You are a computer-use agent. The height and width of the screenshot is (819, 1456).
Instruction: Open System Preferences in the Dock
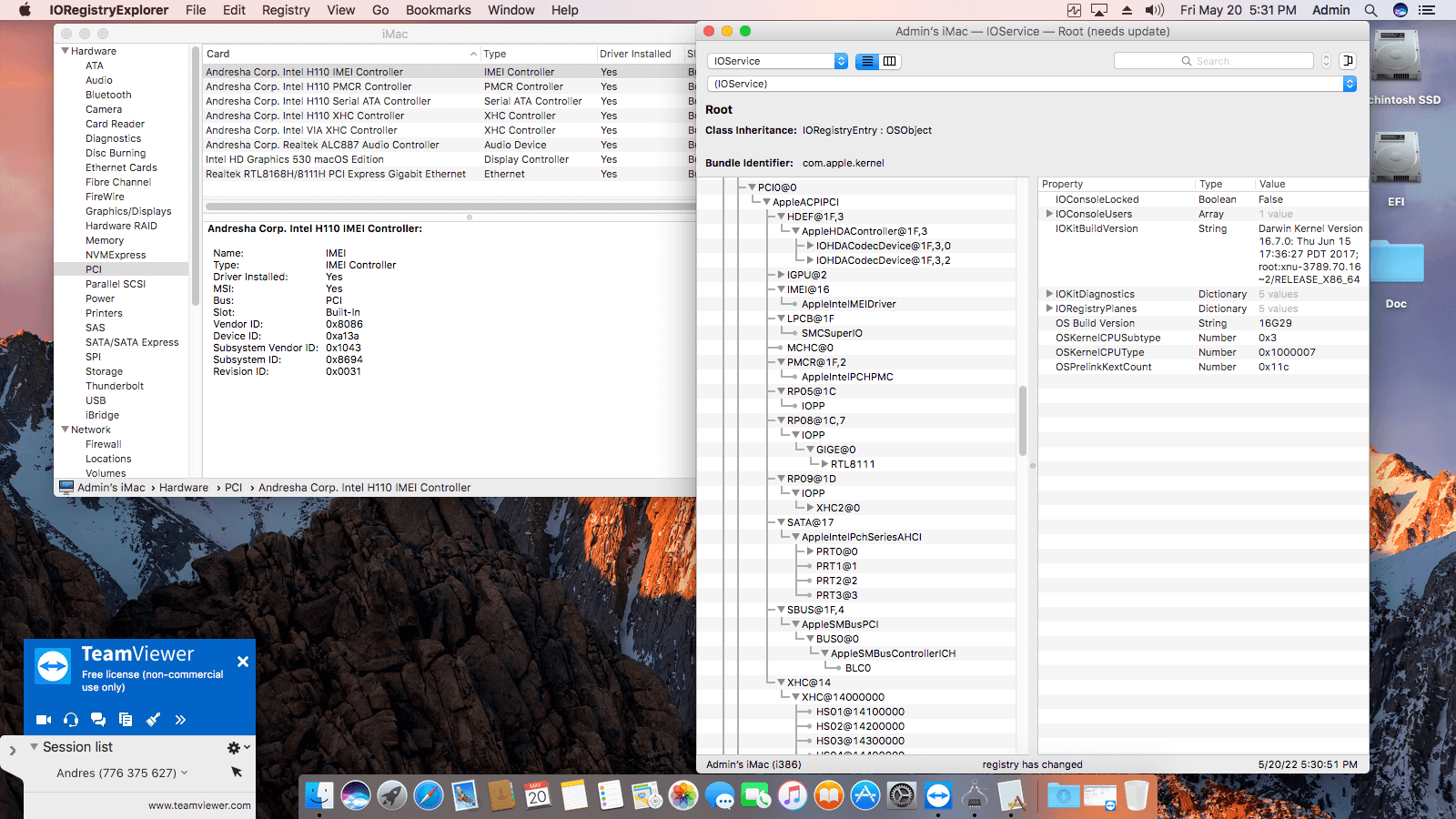(x=902, y=796)
